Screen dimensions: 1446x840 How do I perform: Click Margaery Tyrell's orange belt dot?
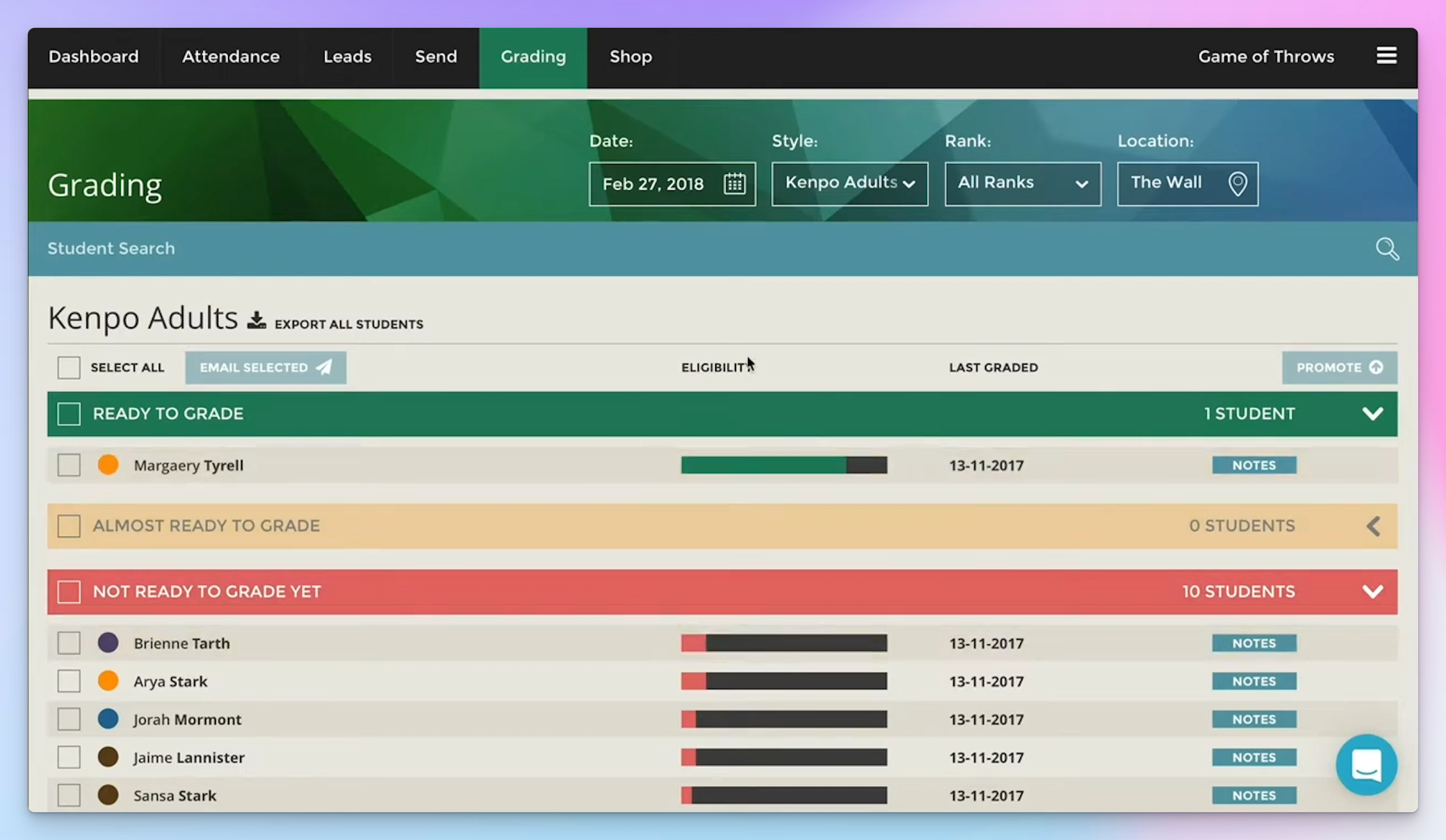click(108, 465)
